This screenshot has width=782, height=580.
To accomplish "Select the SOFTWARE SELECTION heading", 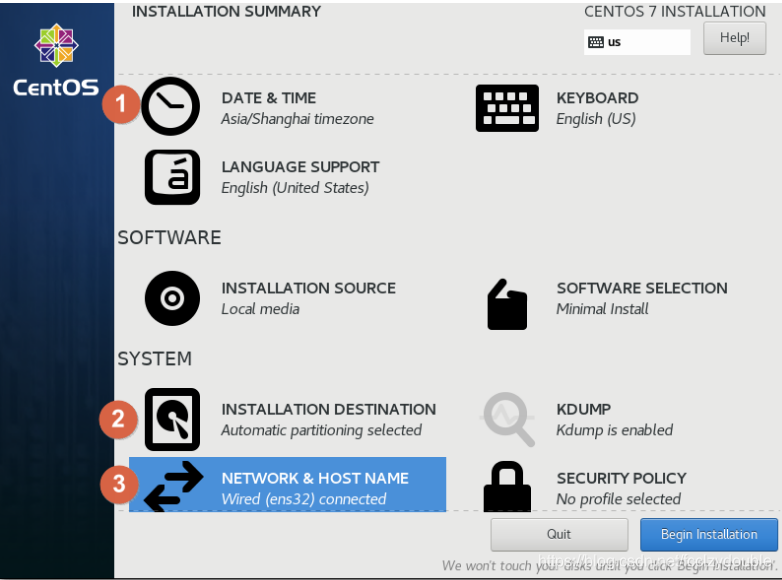I will click(x=642, y=288).
